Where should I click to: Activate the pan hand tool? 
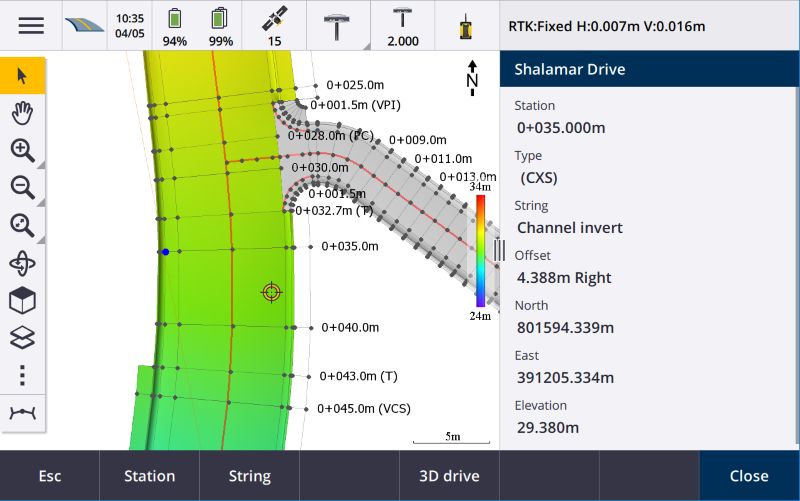pos(22,112)
